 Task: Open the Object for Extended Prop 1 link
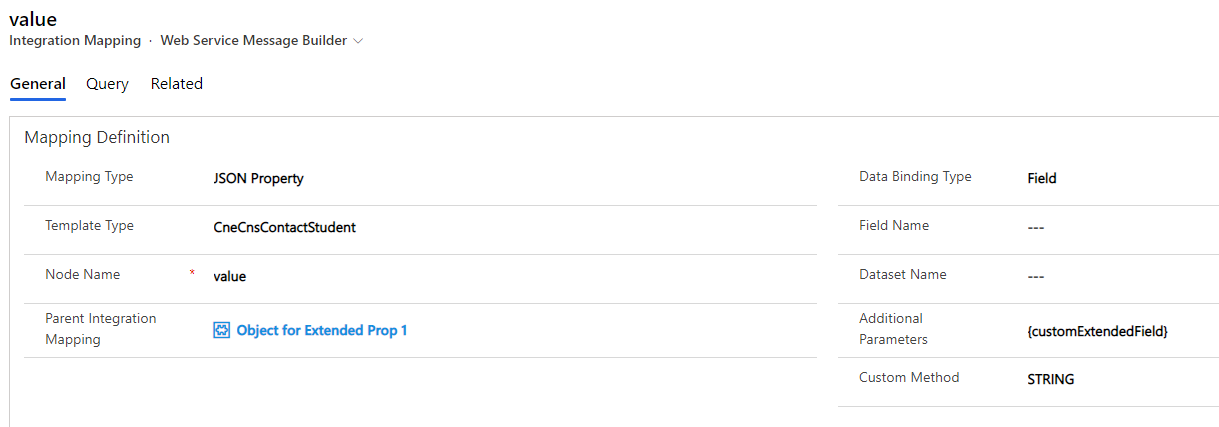pos(322,330)
